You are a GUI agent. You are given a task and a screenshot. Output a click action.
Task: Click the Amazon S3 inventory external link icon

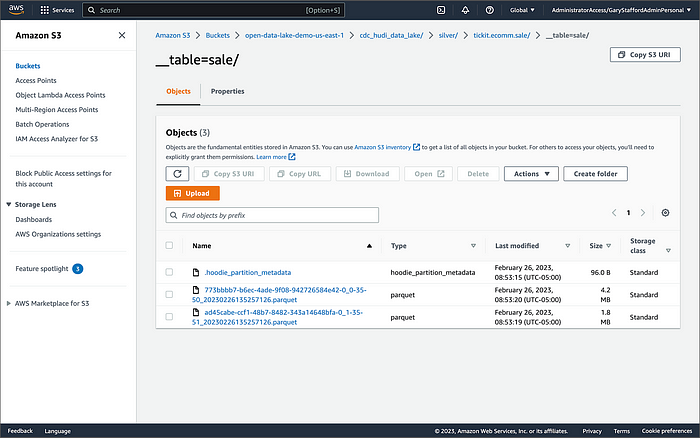click(417, 147)
